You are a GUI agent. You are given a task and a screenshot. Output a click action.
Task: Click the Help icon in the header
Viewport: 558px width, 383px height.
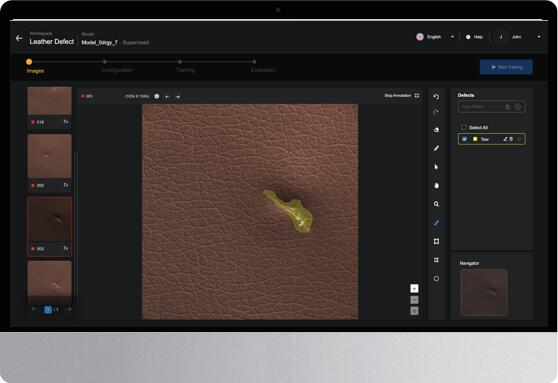(468, 37)
